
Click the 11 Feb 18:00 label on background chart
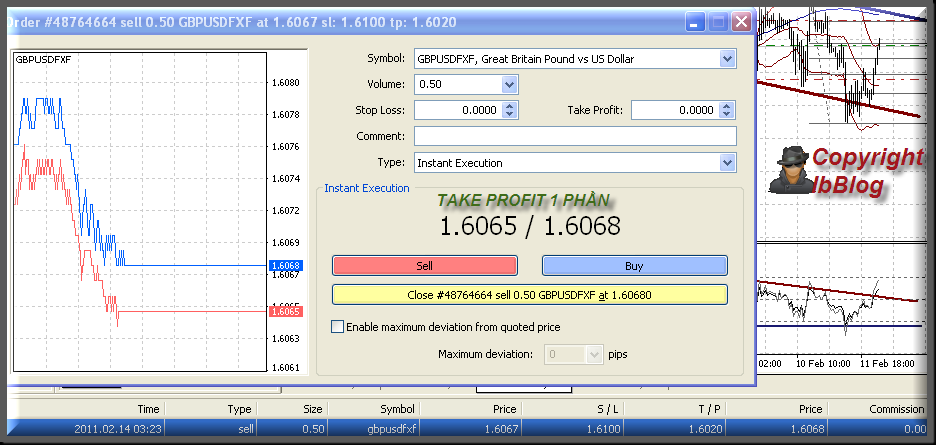tap(888, 363)
